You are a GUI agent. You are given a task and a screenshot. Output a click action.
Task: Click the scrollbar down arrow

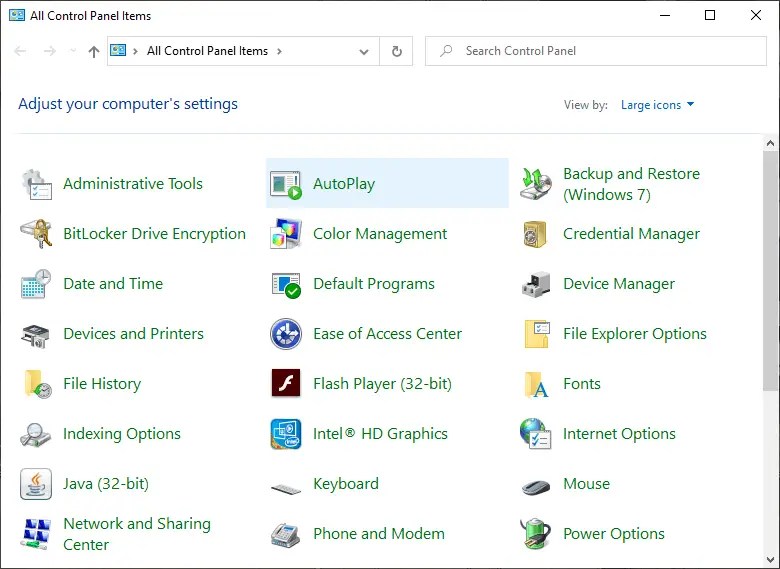[x=771, y=560]
